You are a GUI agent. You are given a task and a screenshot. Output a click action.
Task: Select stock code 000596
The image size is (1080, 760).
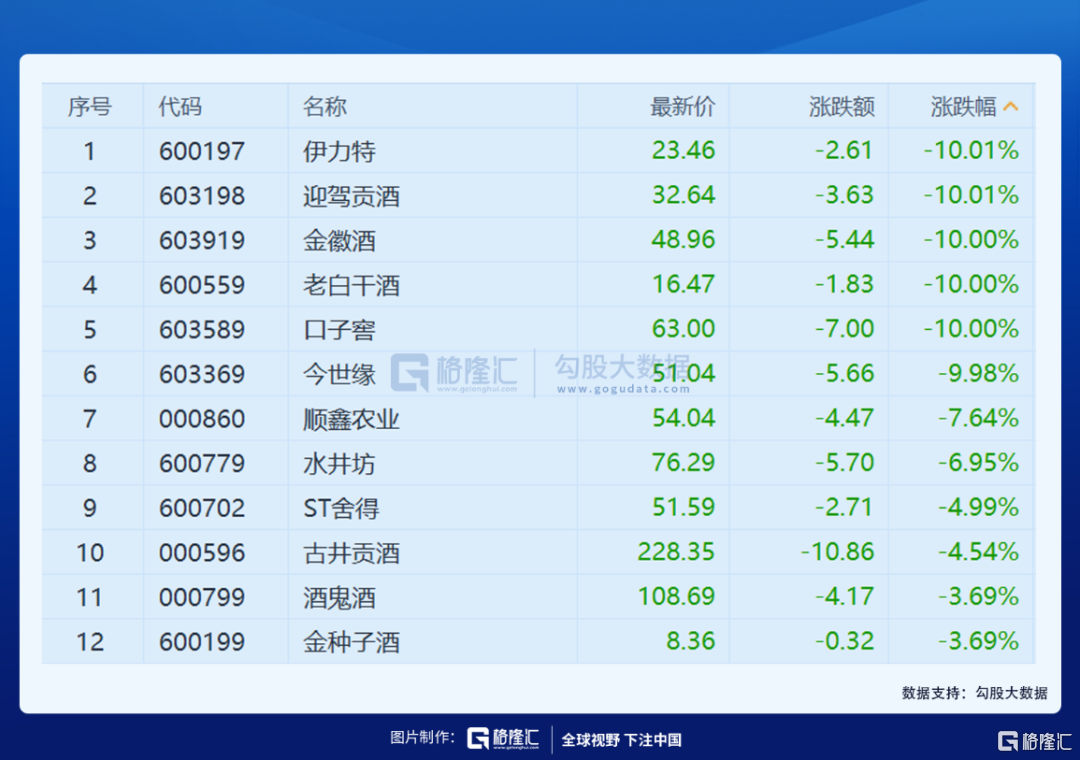[202, 553]
